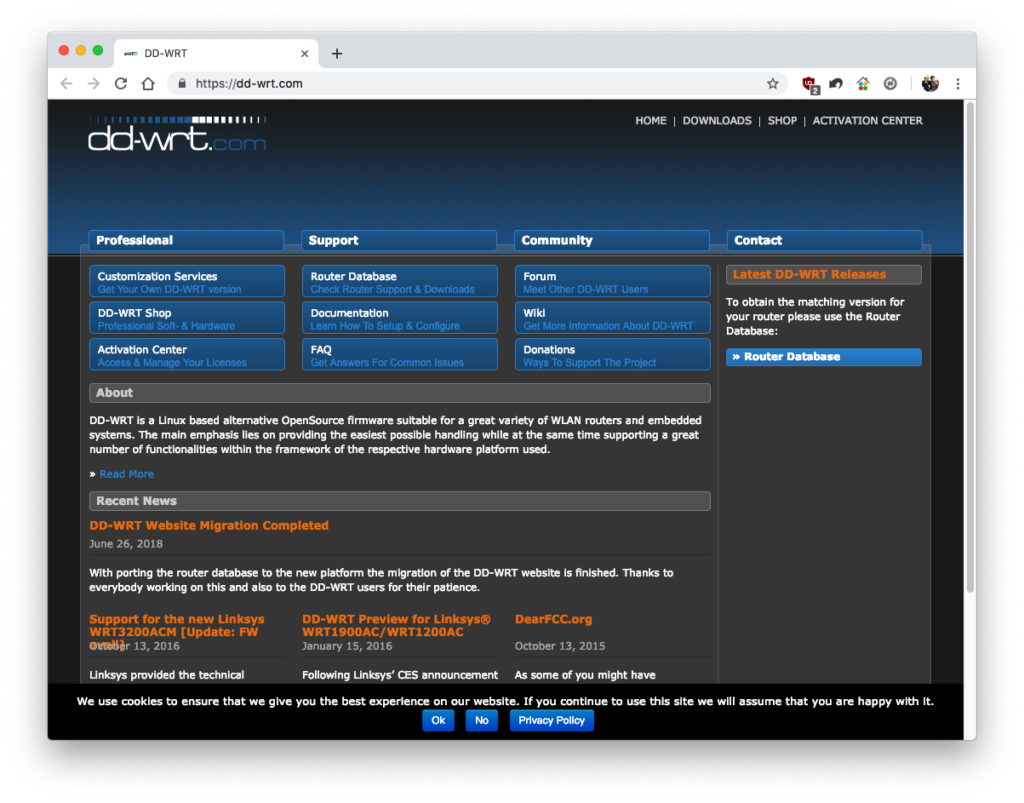Viewport: 1024px width, 803px height.
Task: Open the FAQ tile
Action: click(x=400, y=354)
